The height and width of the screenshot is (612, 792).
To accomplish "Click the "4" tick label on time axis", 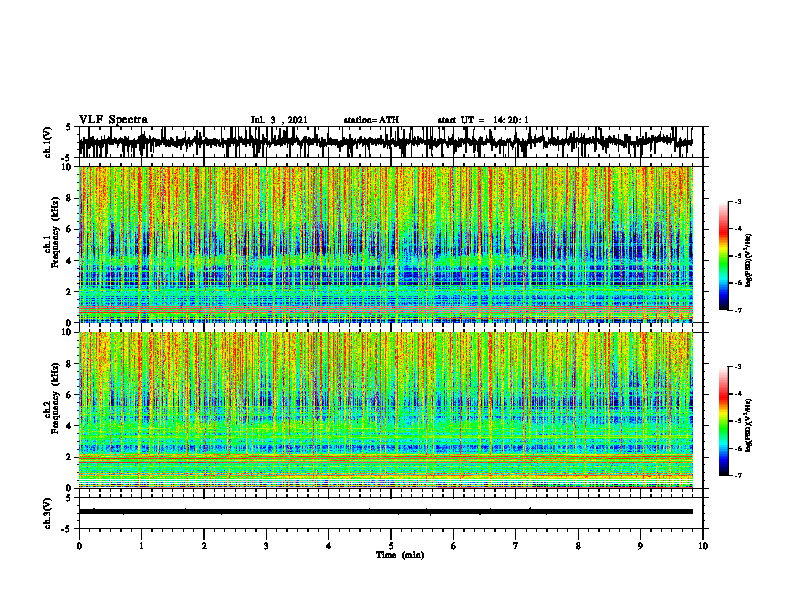I will [329, 546].
